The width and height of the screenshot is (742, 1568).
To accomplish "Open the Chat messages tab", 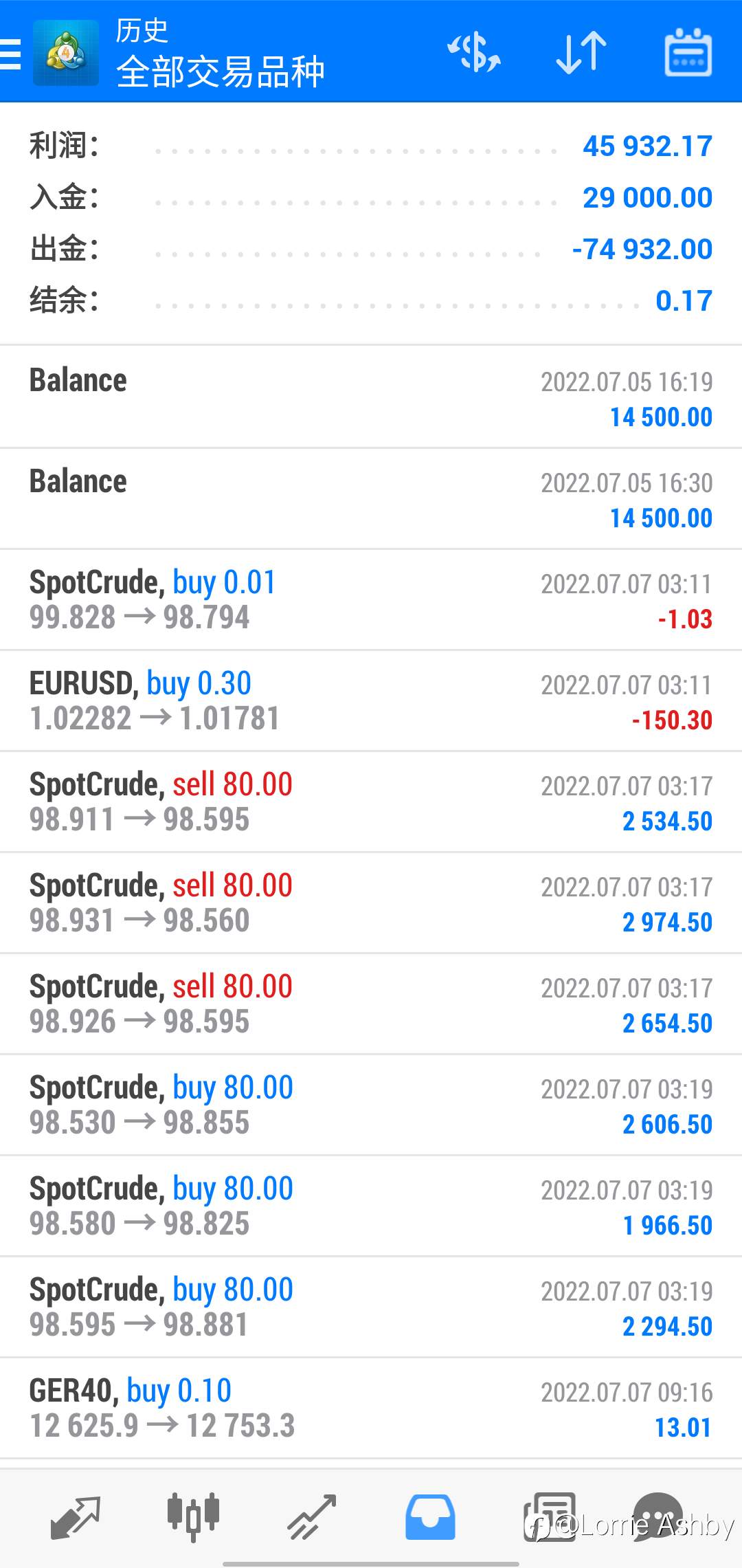I will pyautogui.click(x=658, y=1516).
